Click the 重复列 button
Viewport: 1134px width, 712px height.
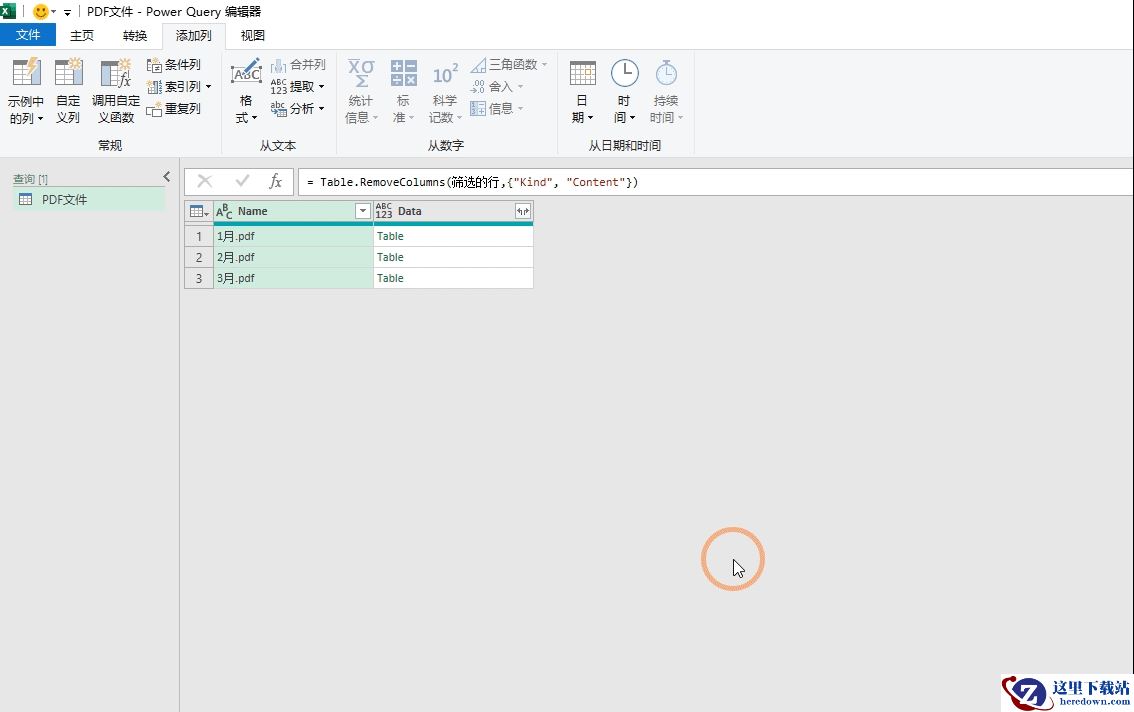pyautogui.click(x=174, y=109)
